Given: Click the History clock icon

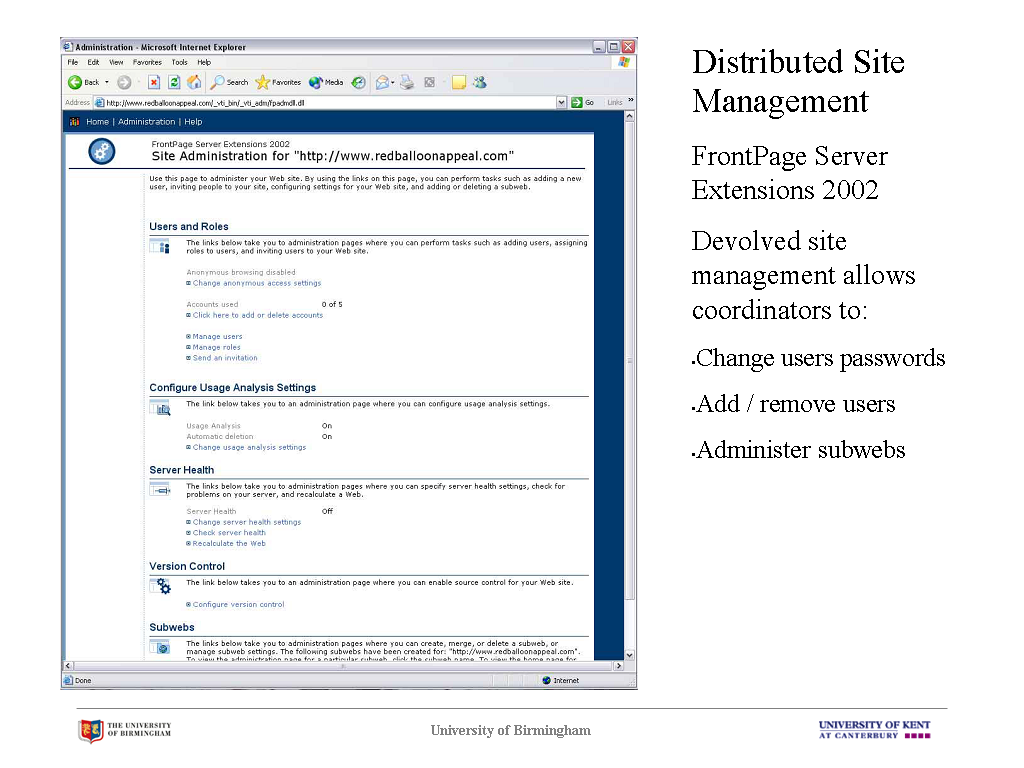Looking at the screenshot, I should [x=358, y=82].
